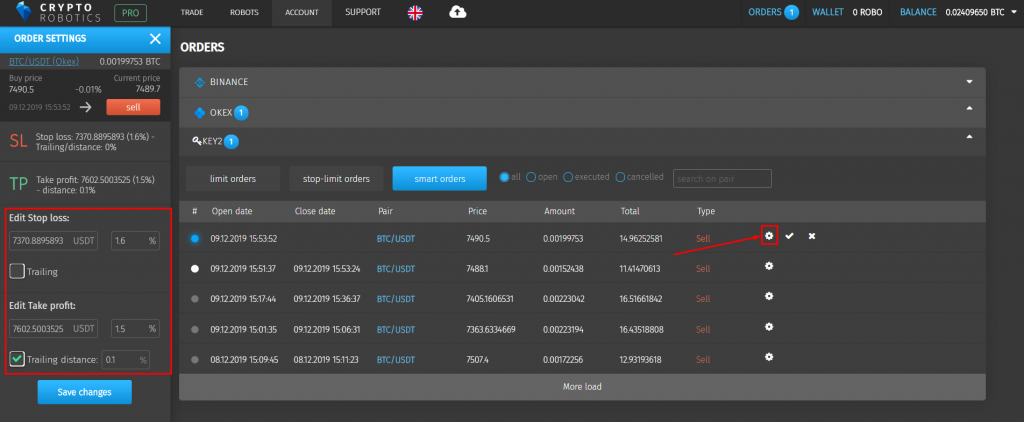Confirm the 15:53:52 order with checkmark
Image resolution: width=1024 pixels, height=422 pixels.
(x=790, y=236)
